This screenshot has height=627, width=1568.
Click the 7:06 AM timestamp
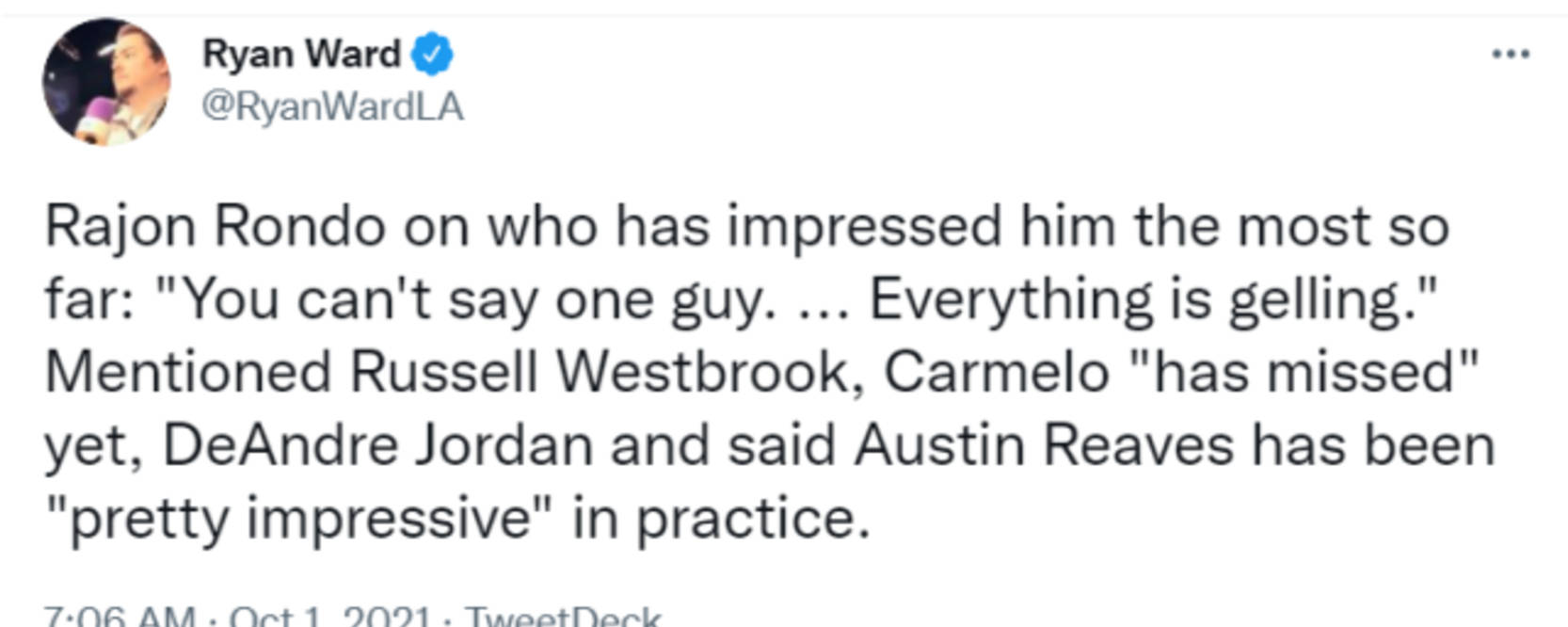[120, 618]
